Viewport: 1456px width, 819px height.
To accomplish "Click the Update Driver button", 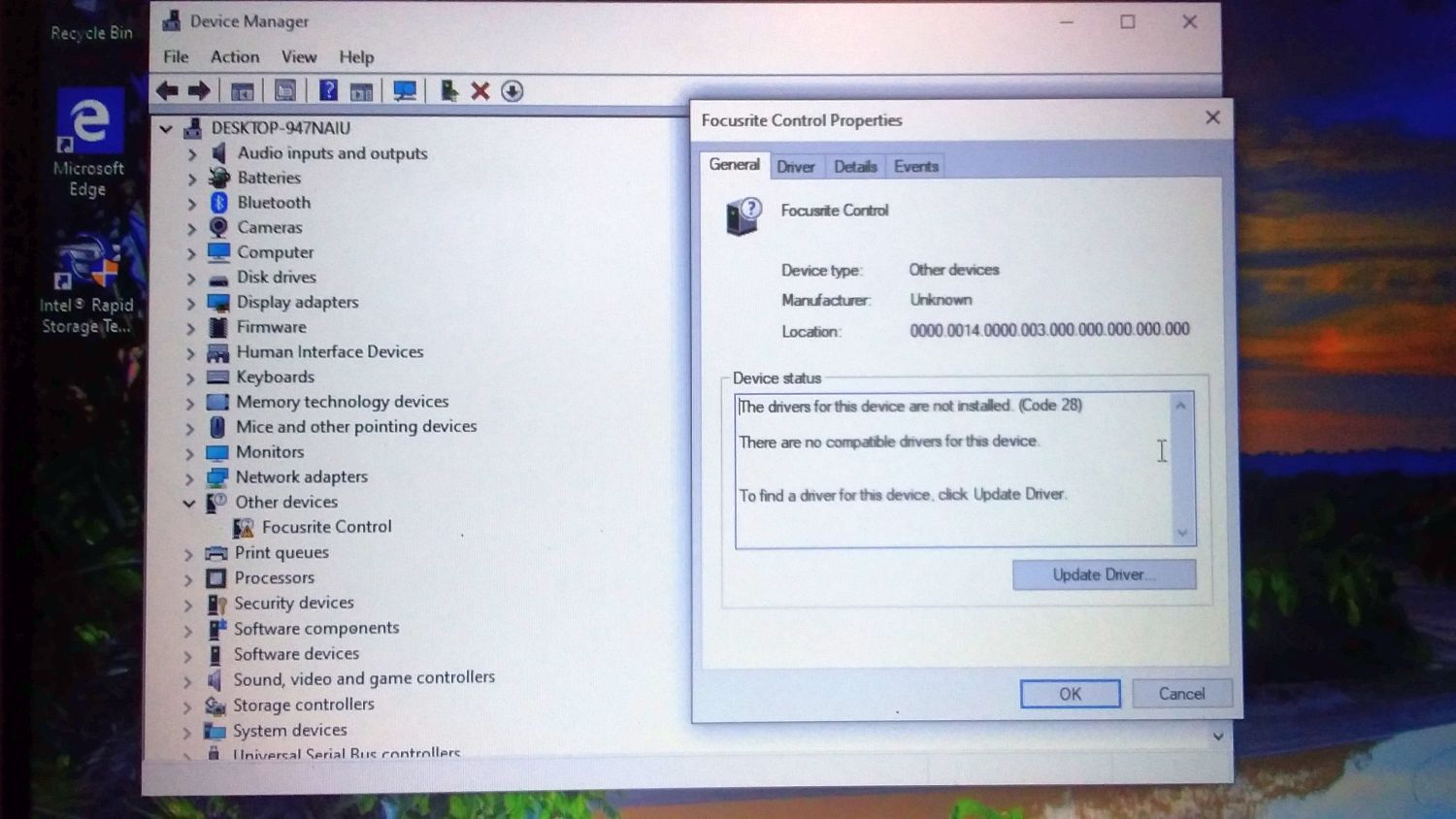I will 1104,574.
